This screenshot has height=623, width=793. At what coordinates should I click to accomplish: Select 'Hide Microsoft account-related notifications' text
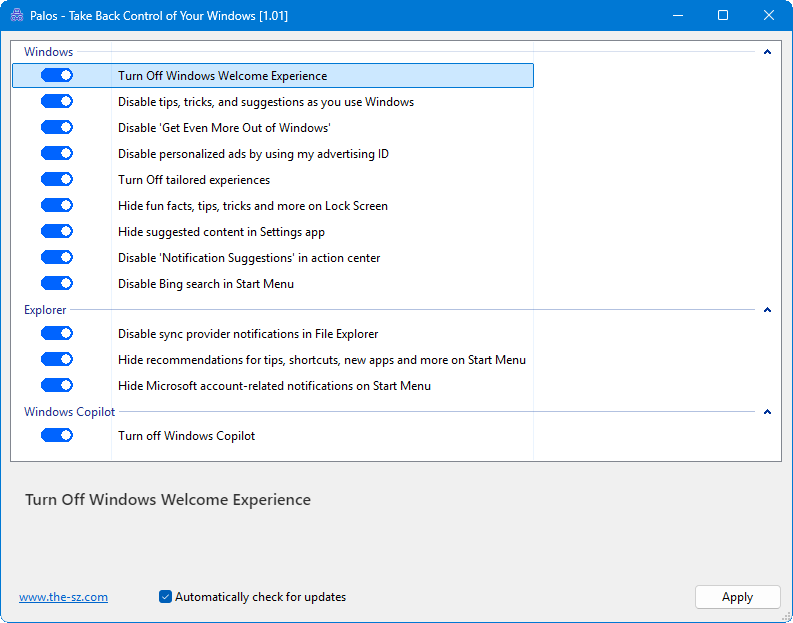click(274, 386)
